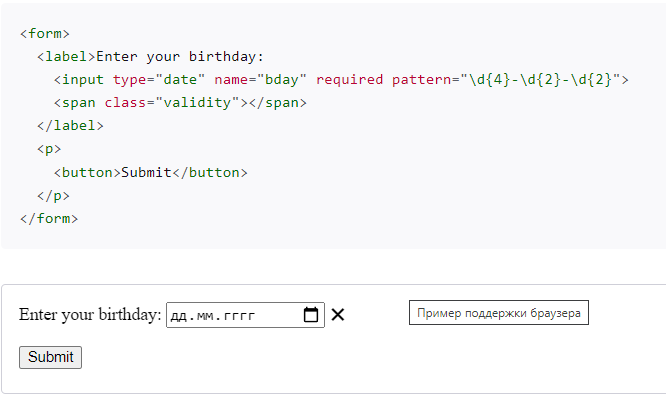
Task: Click the Submit button
Action: point(50,357)
